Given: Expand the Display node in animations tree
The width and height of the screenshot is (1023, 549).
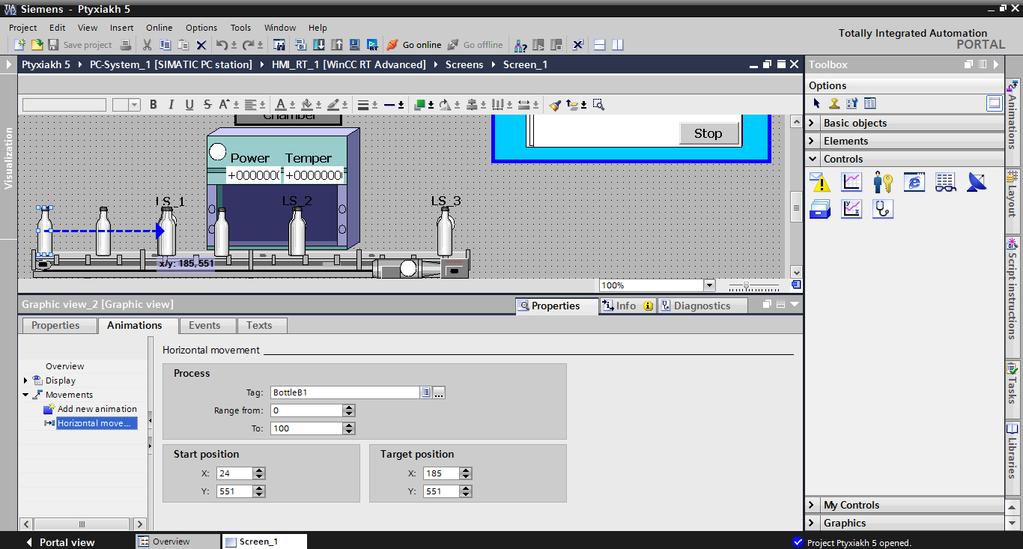Looking at the screenshot, I should 25,381.
